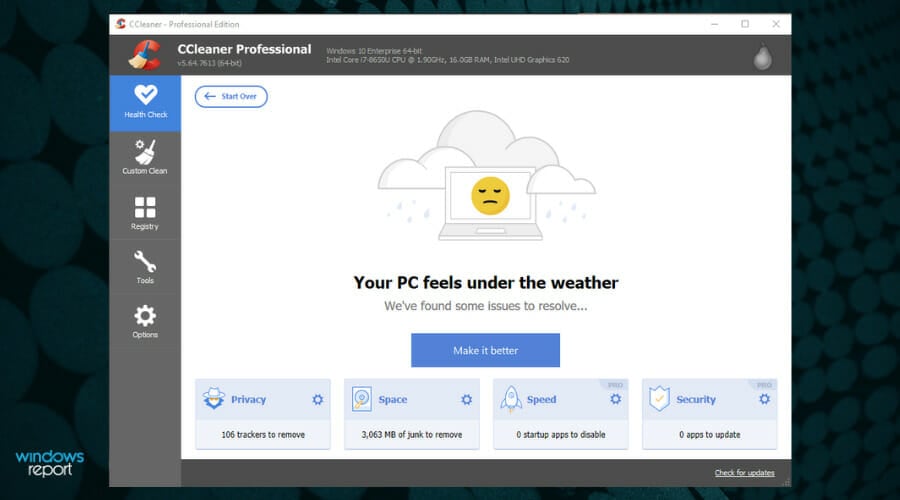This screenshot has width=900, height=500.
Task: Select '0 startup apps to disable' text
Action: [x=561, y=435]
